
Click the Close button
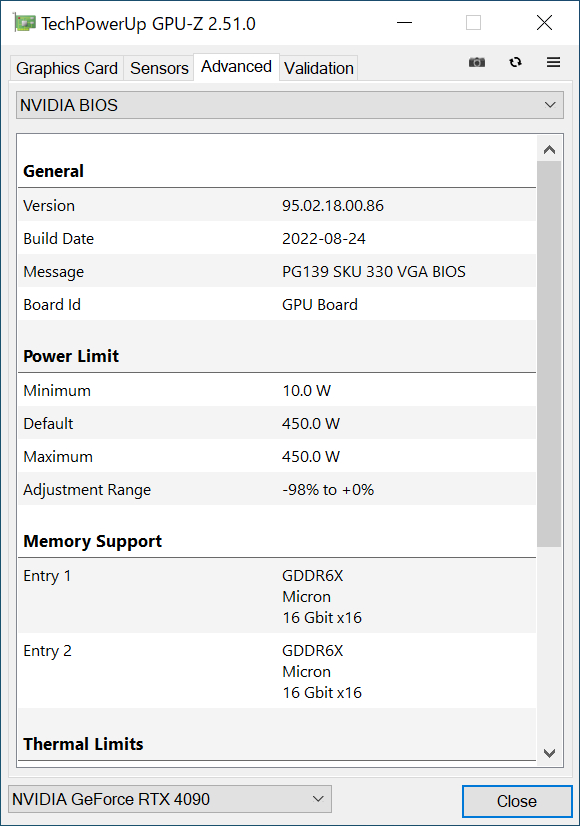517,801
